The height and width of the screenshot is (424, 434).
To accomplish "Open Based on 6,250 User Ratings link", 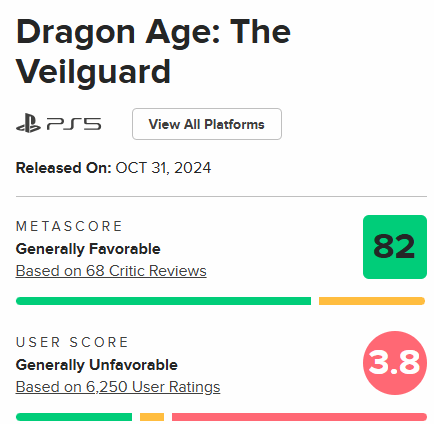I will [x=118, y=387].
